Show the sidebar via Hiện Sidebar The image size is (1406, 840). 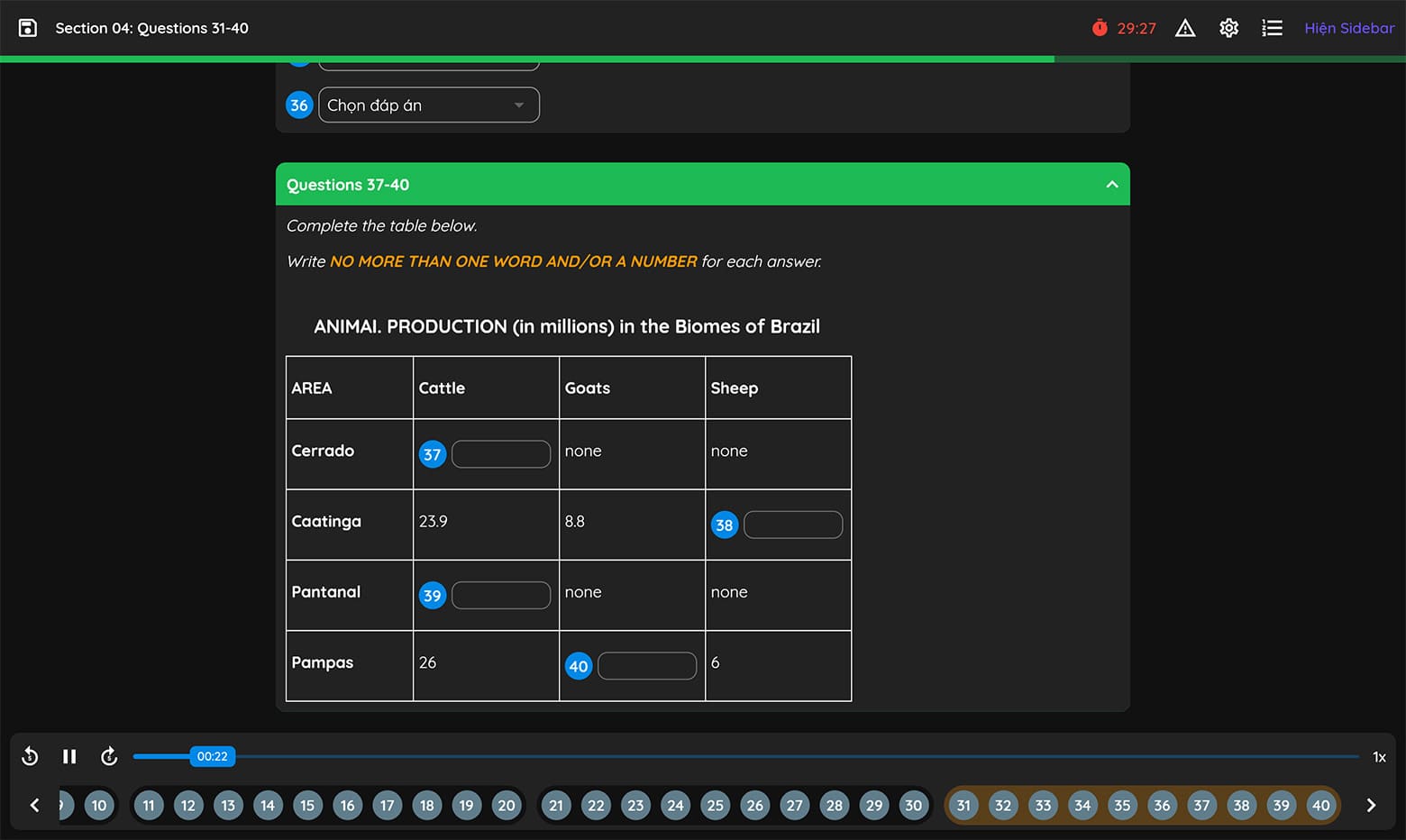[x=1348, y=28]
